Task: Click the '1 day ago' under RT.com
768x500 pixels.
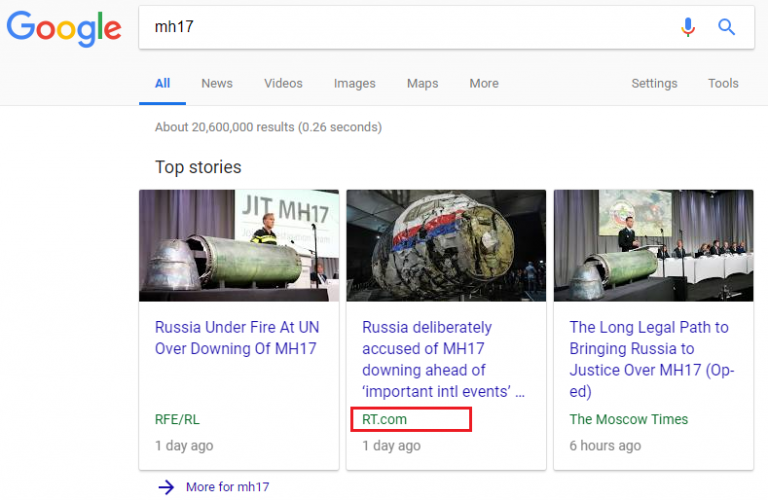Action: (391, 446)
